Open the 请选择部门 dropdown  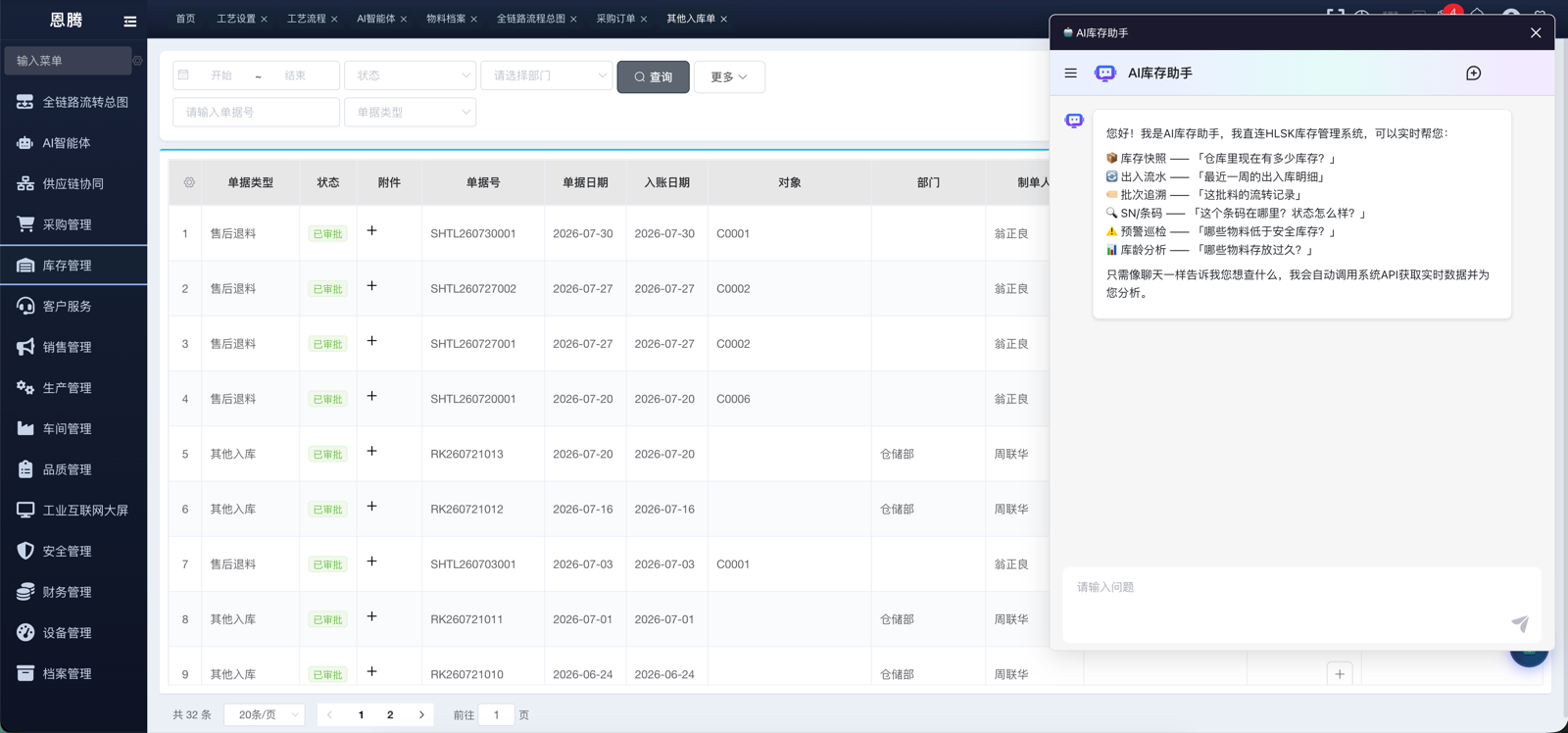546,75
